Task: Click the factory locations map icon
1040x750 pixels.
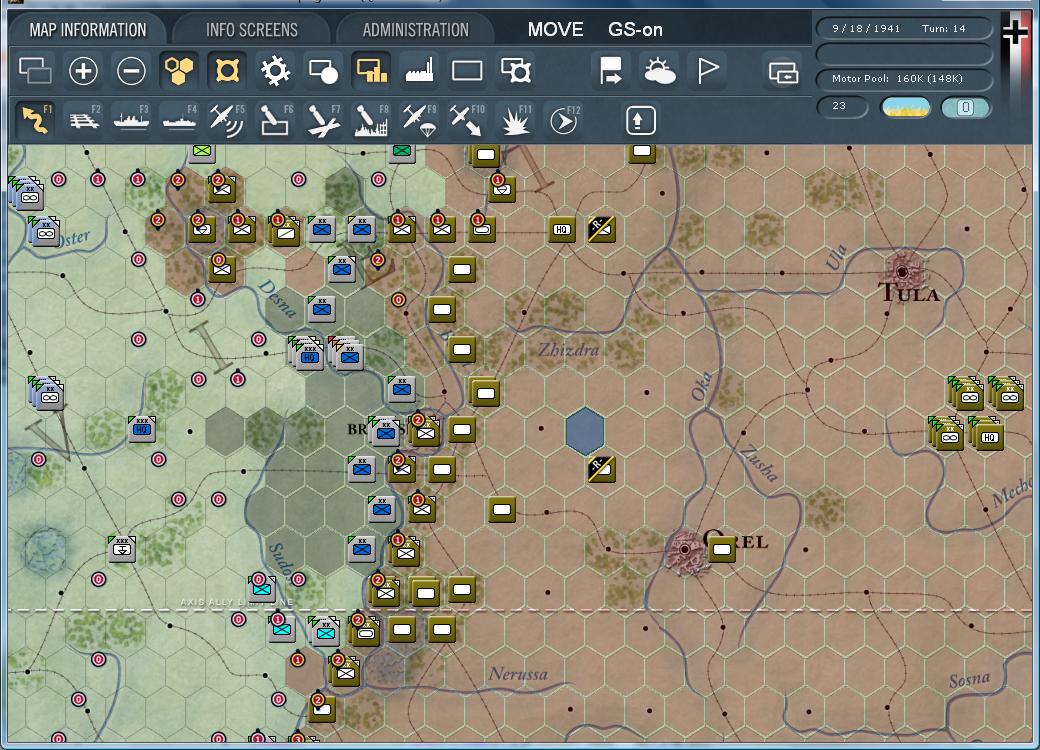Action: pos(418,71)
